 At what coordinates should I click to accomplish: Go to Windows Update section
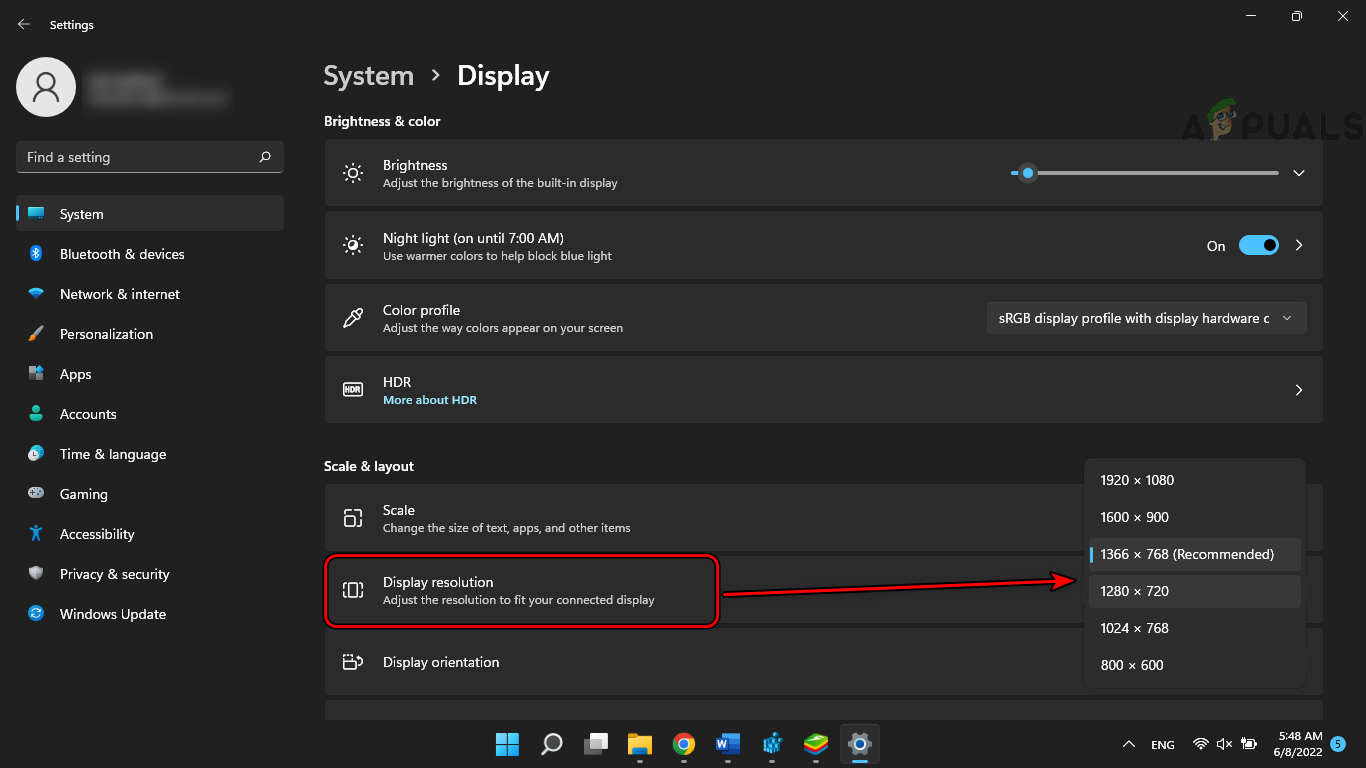tap(112, 614)
